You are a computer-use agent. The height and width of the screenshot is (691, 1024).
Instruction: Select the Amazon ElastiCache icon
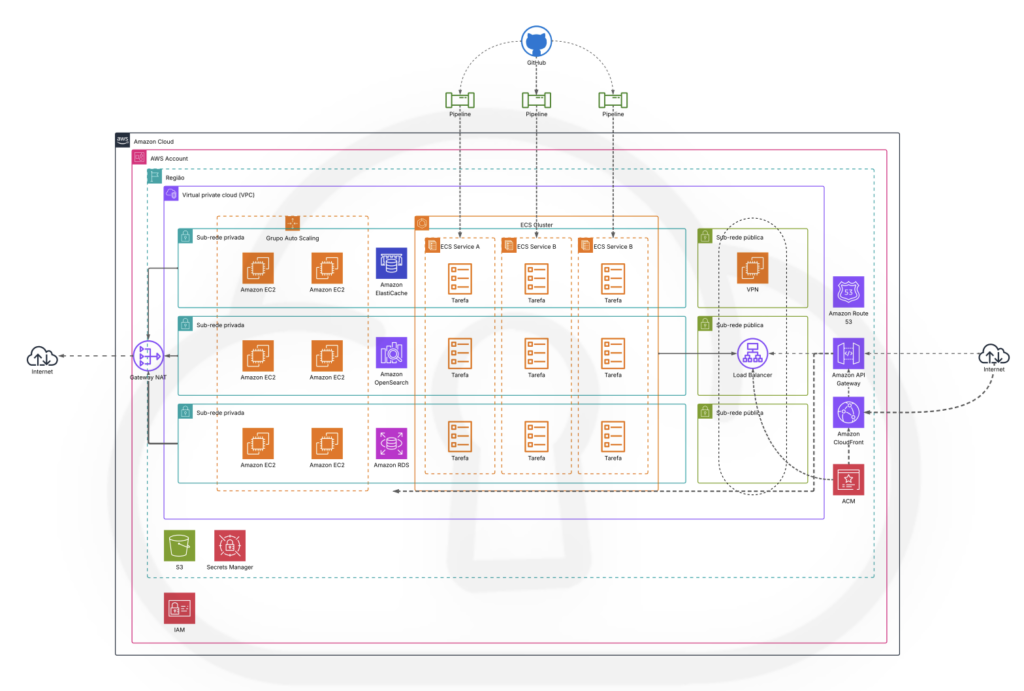[x=391, y=264]
